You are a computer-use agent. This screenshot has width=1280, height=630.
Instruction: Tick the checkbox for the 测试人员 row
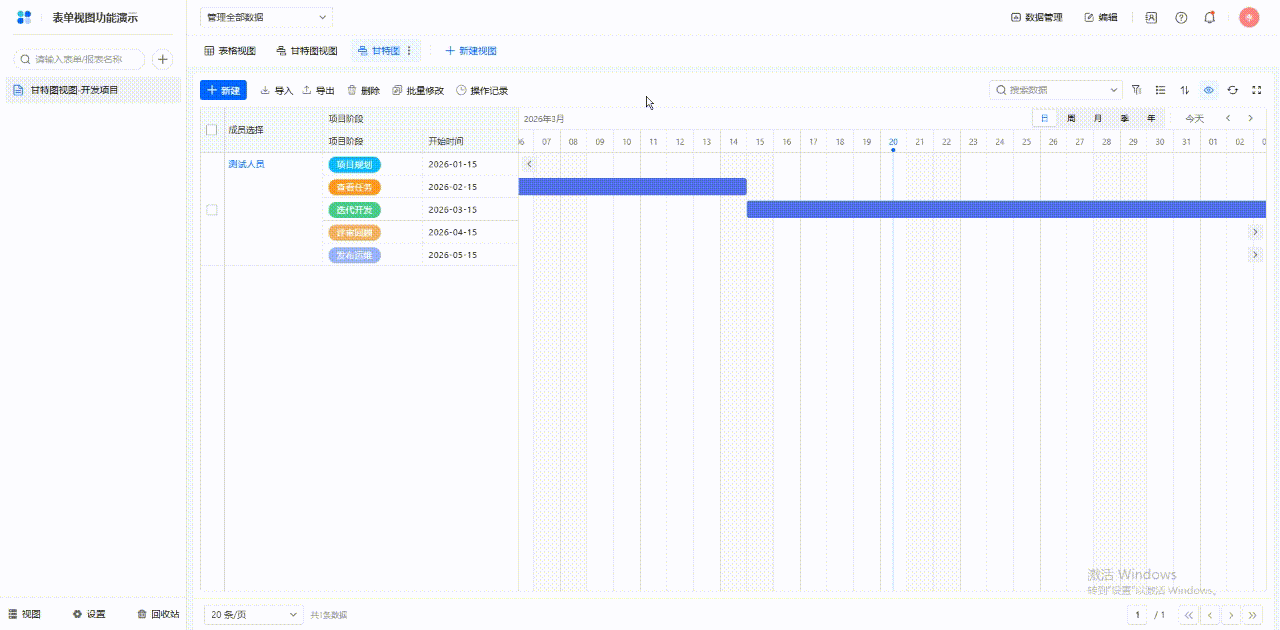pos(211,210)
